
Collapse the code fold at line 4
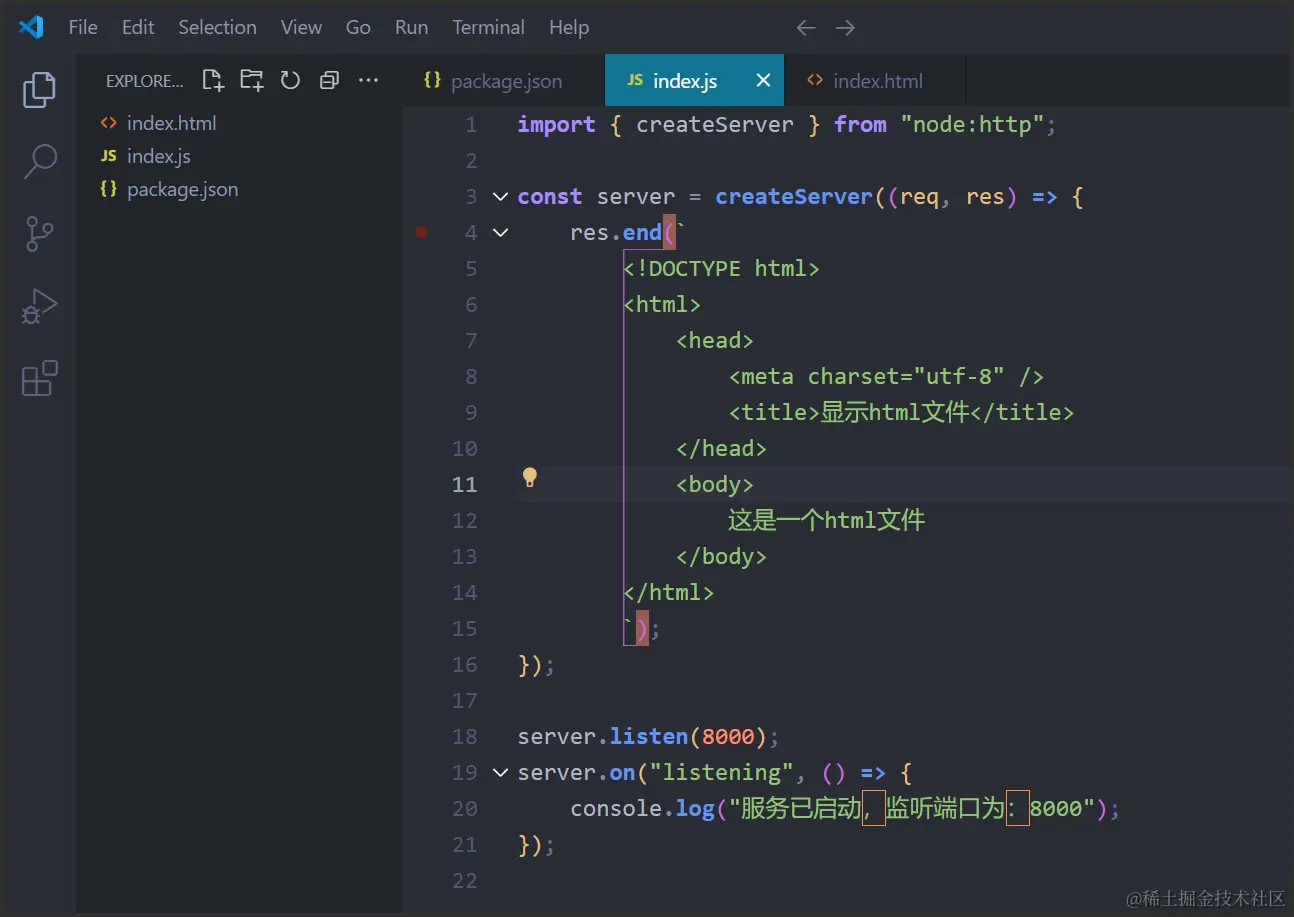500,232
